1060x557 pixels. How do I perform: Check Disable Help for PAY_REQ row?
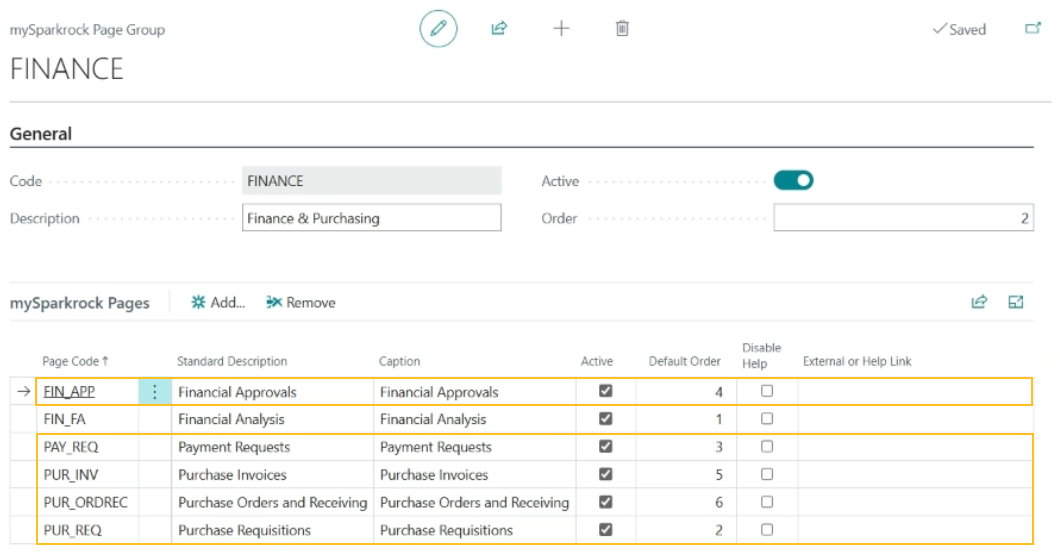tap(767, 447)
